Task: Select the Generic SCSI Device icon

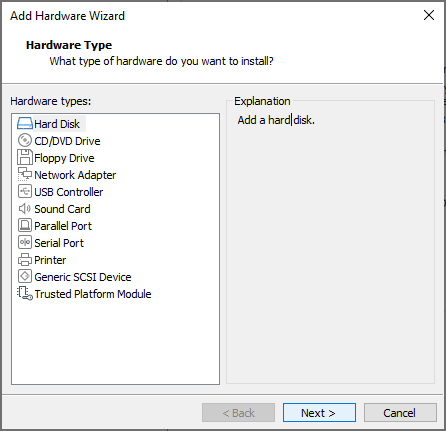Action: [25, 276]
